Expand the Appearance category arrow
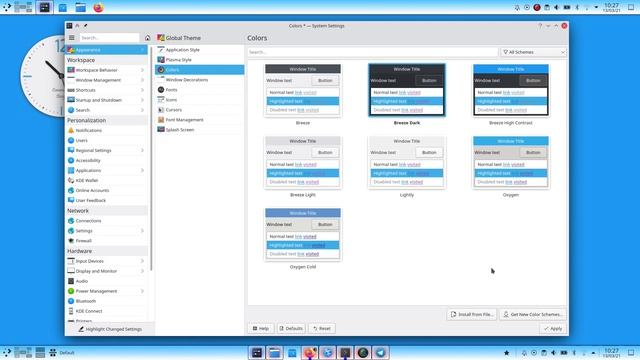640x360 pixels. [142, 50]
